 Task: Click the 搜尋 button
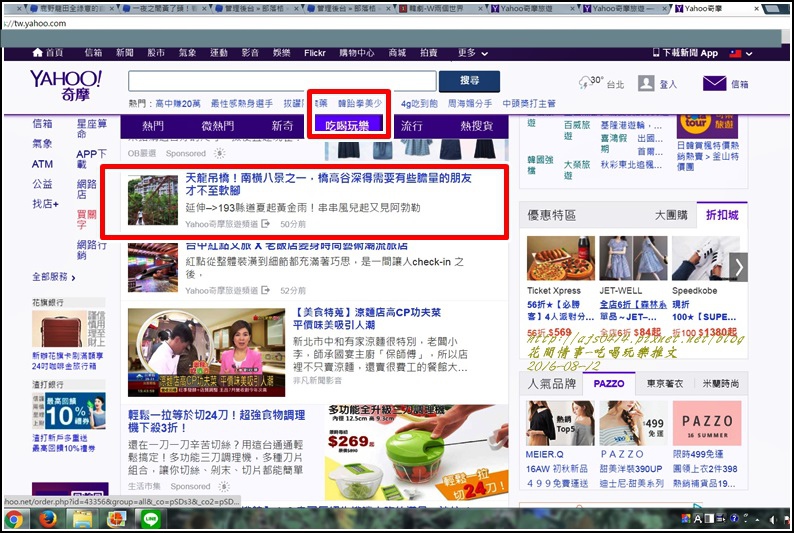(469, 80)
